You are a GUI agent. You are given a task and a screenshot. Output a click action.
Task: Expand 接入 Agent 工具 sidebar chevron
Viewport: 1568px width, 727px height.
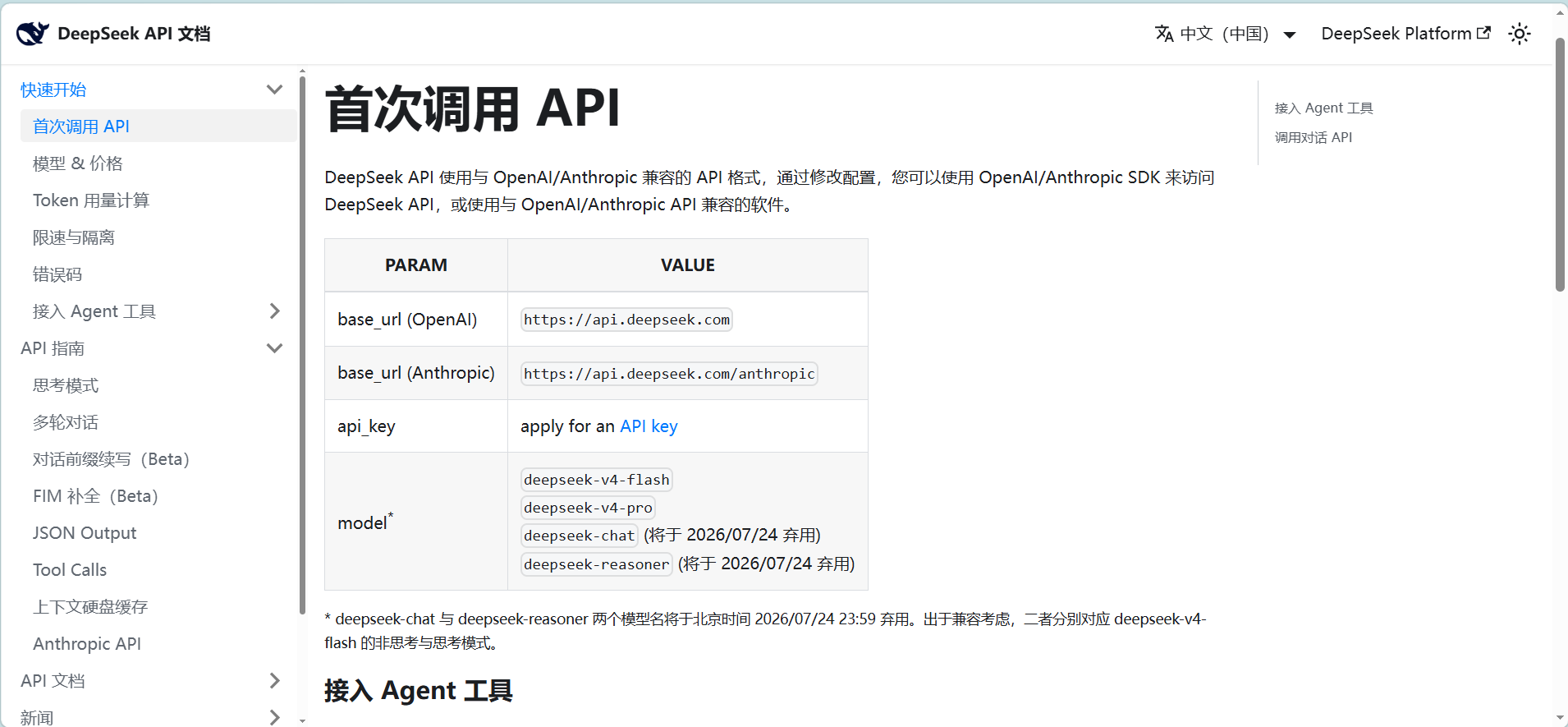(x=274, y=311)
